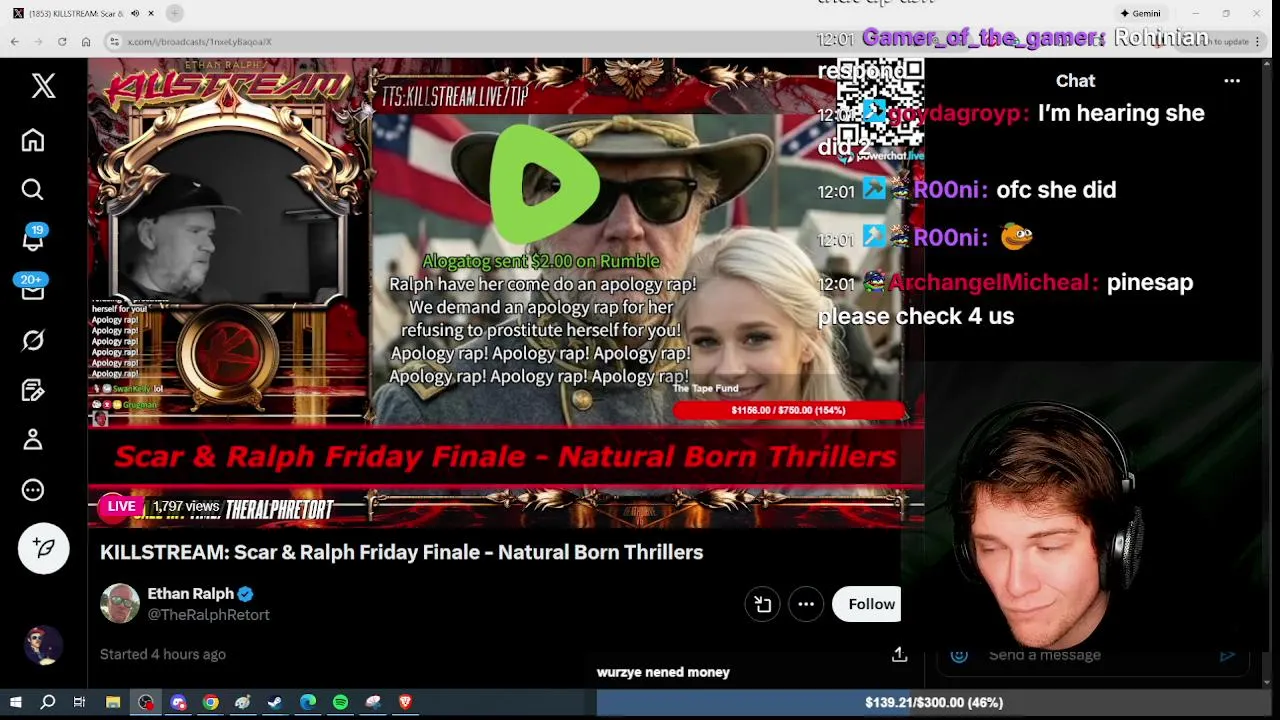
Task: Compose a new post with feather button
Action: point(44,547)
